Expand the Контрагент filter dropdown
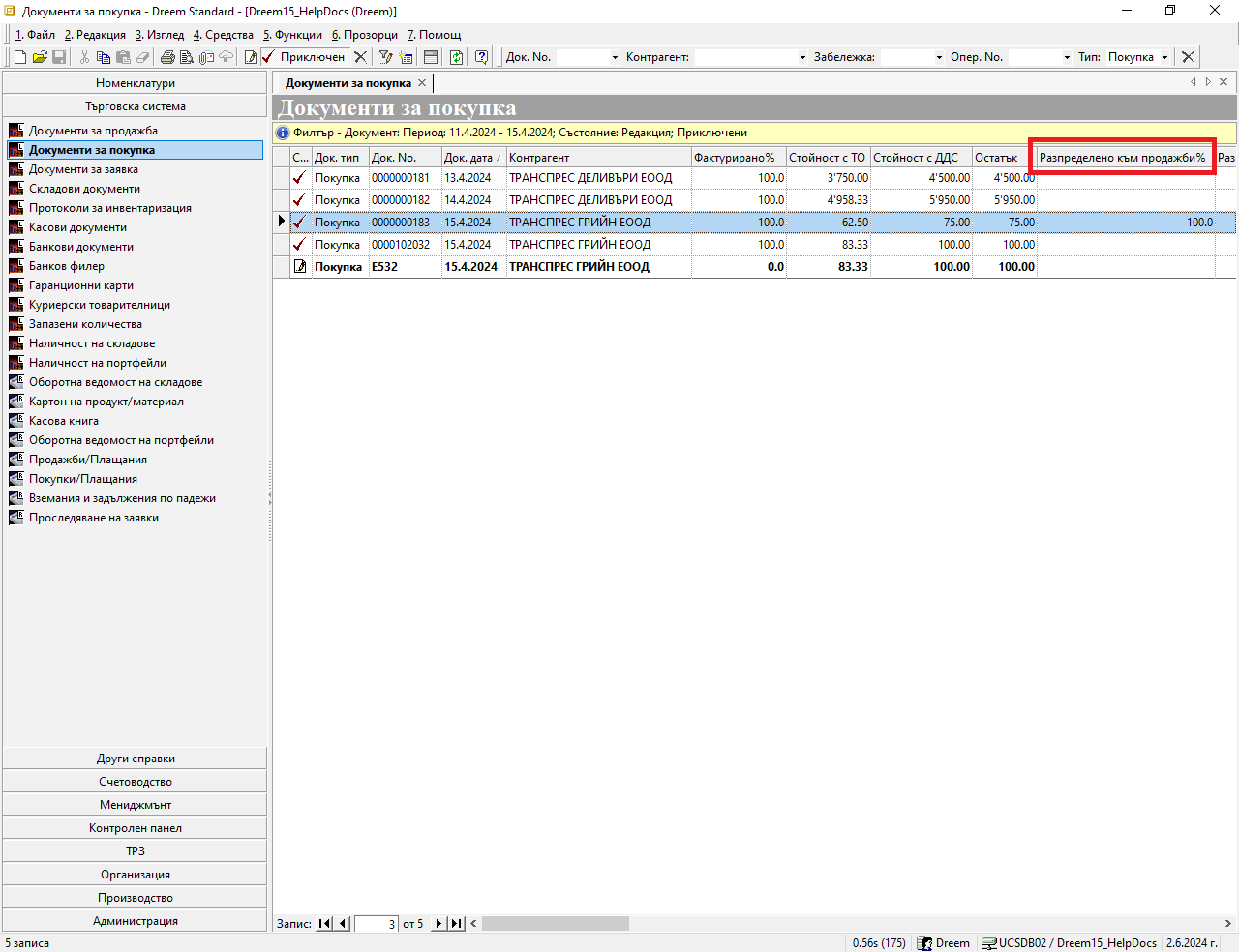This screenshot has height=952, width=1239. [802, 58]
